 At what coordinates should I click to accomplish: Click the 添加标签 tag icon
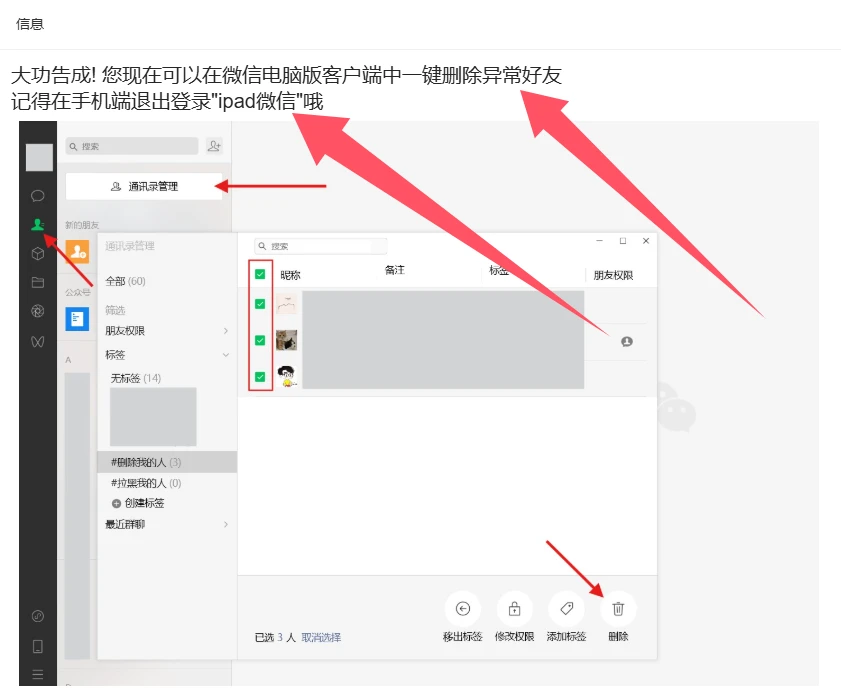(x=566, y=609)
